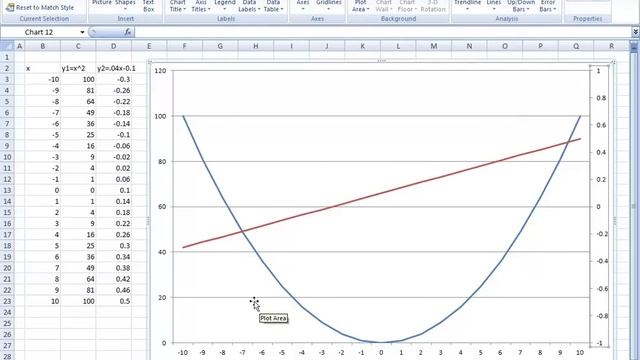This screenshot has width=640, height=360.
Task: Select cell D13 containing 0.1
Action: coord(113,190)
